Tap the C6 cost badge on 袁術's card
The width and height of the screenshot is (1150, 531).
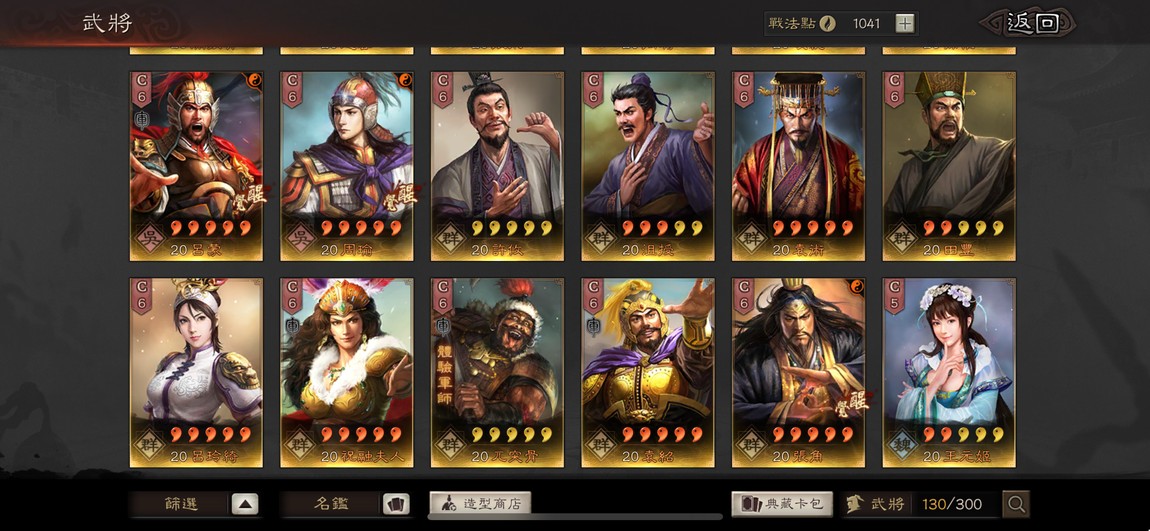[x=744, y=90]
